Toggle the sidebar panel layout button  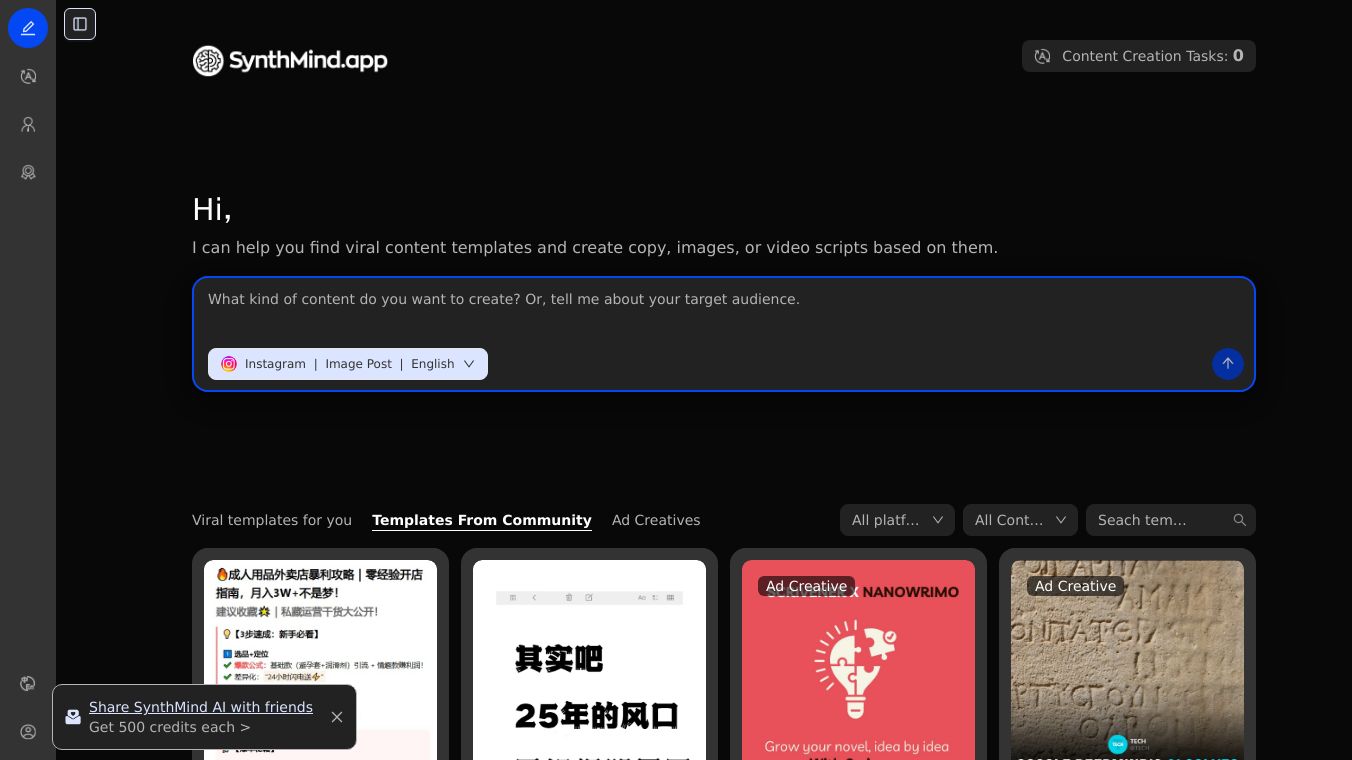pos(80,24)
